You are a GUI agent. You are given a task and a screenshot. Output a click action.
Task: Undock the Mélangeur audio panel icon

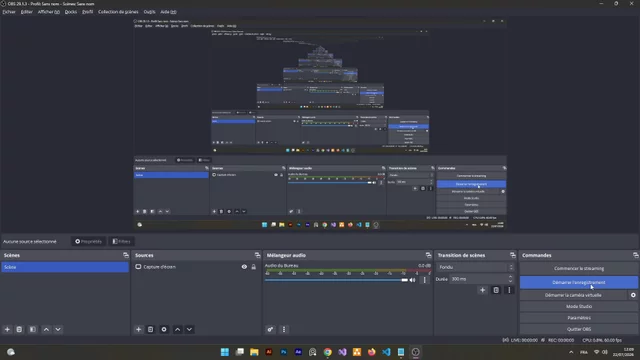(x=428, y=255)
